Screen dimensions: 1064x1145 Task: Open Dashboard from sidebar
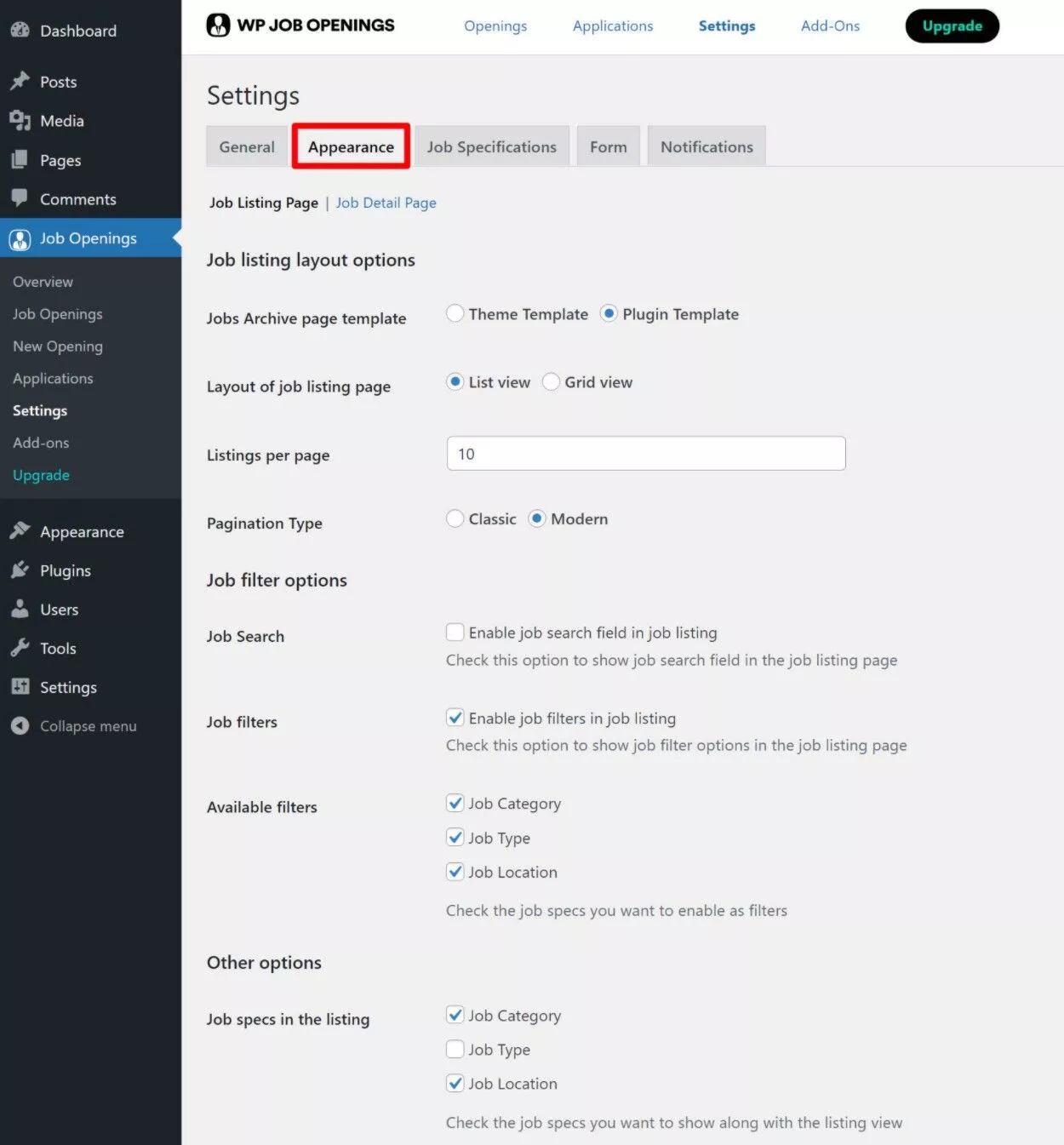78,31
